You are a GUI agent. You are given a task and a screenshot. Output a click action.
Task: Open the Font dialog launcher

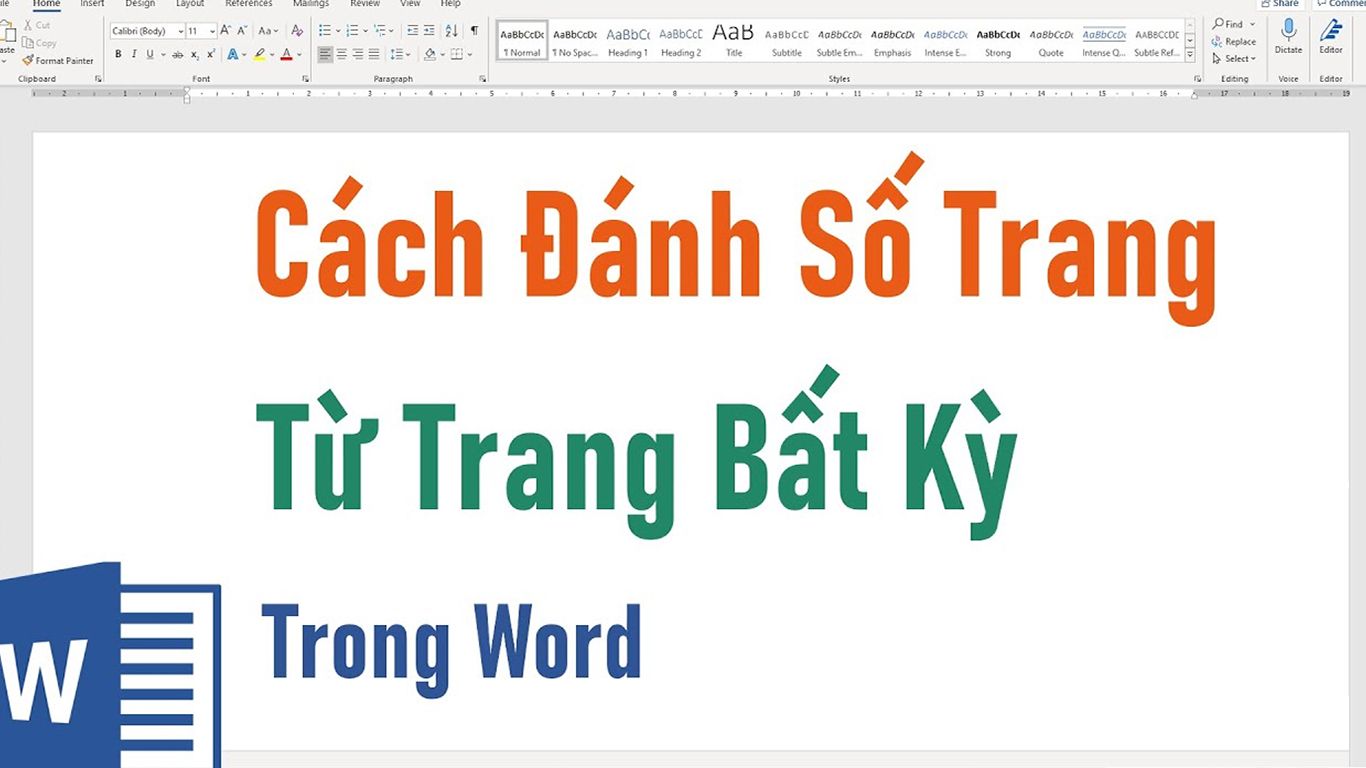(305, 78)
